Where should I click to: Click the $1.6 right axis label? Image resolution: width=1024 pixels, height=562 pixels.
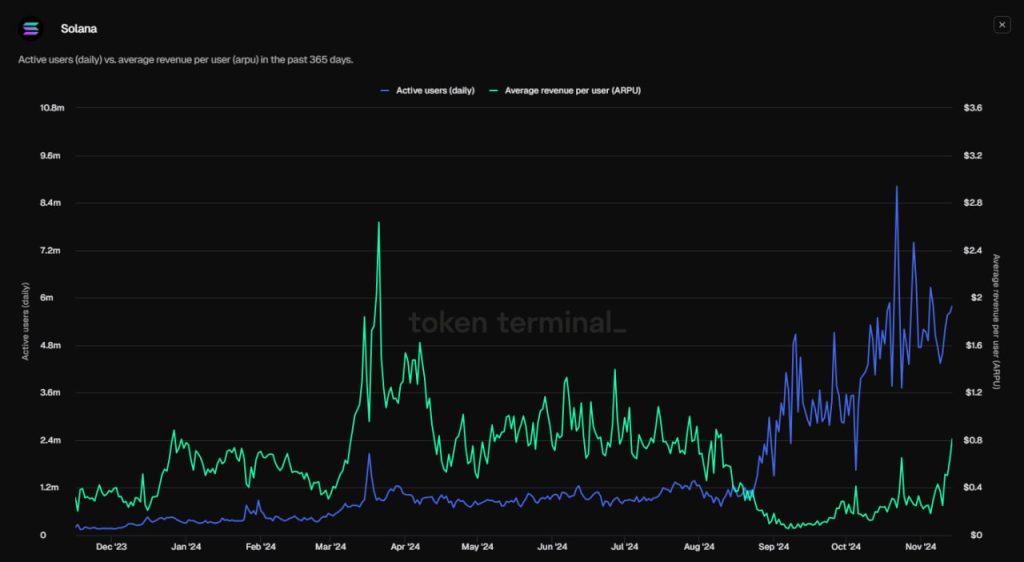(972, 345)
